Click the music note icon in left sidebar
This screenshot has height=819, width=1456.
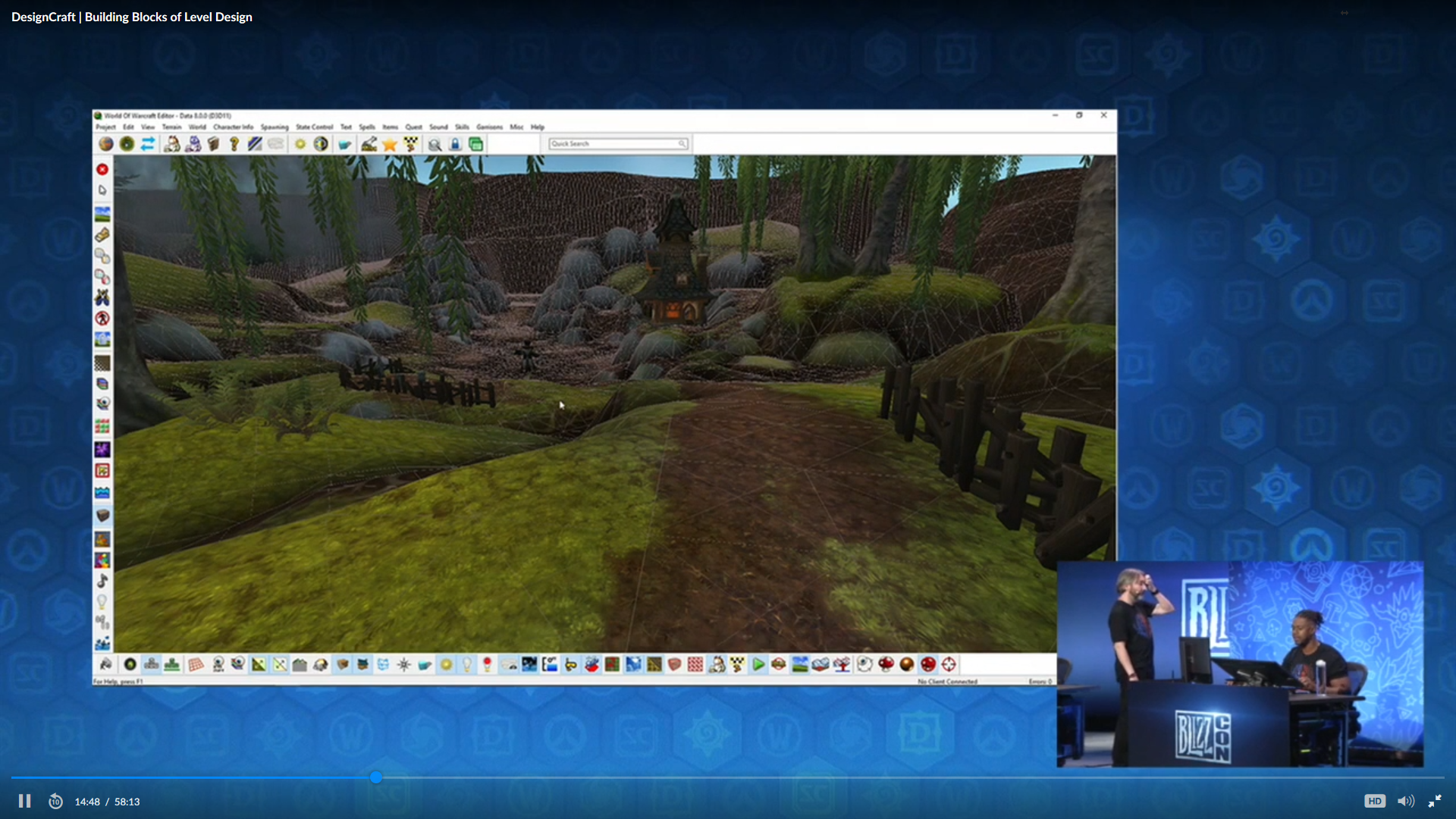[x=102, y=581]
